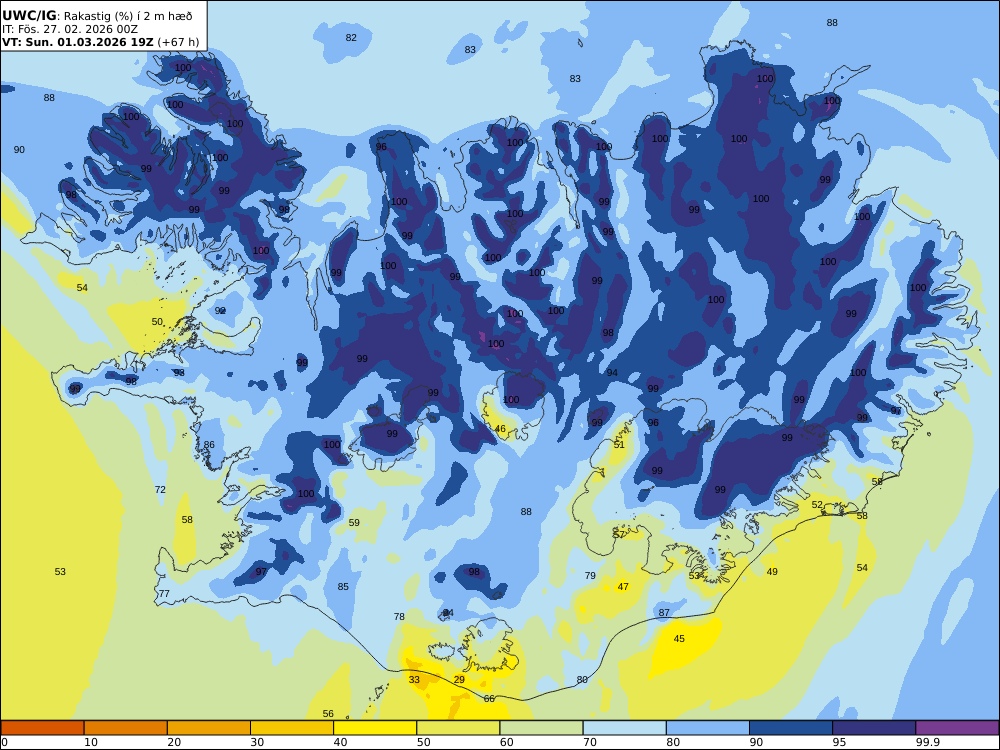The height and width of the screenshot is (750, 1000).
Task: Click the '79' humidity value on the map
Action: [x=591, y=576]
